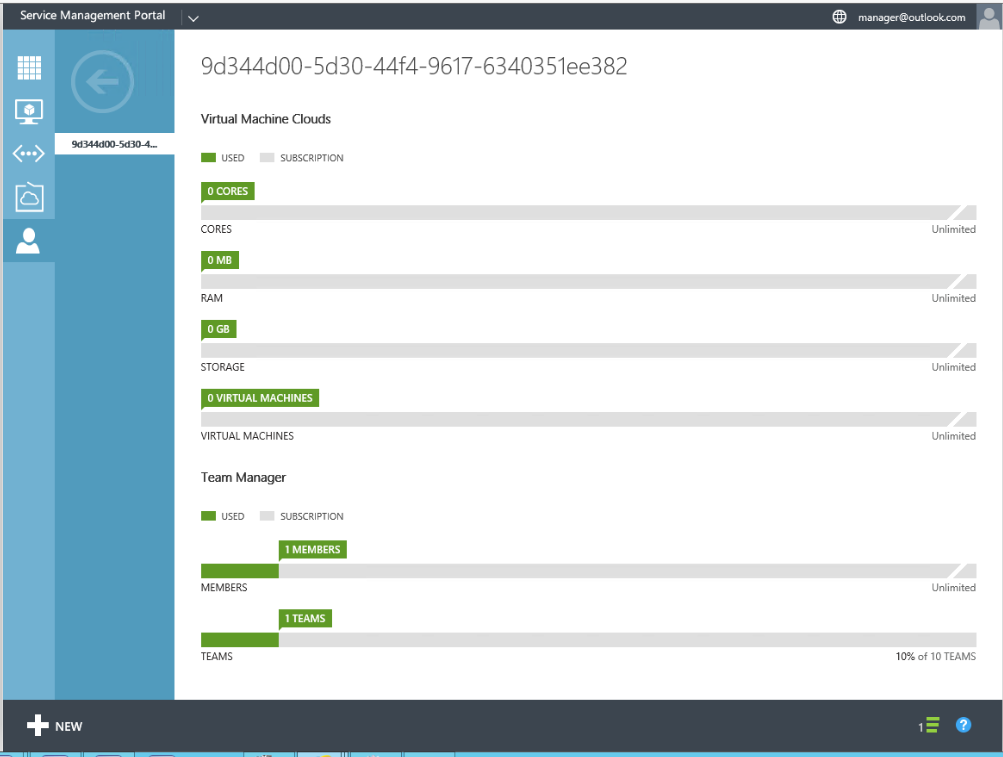Viewport: 1003px width, 757px height.
Task: Click the NEW button with plus sign
Action: click(55, 726)
